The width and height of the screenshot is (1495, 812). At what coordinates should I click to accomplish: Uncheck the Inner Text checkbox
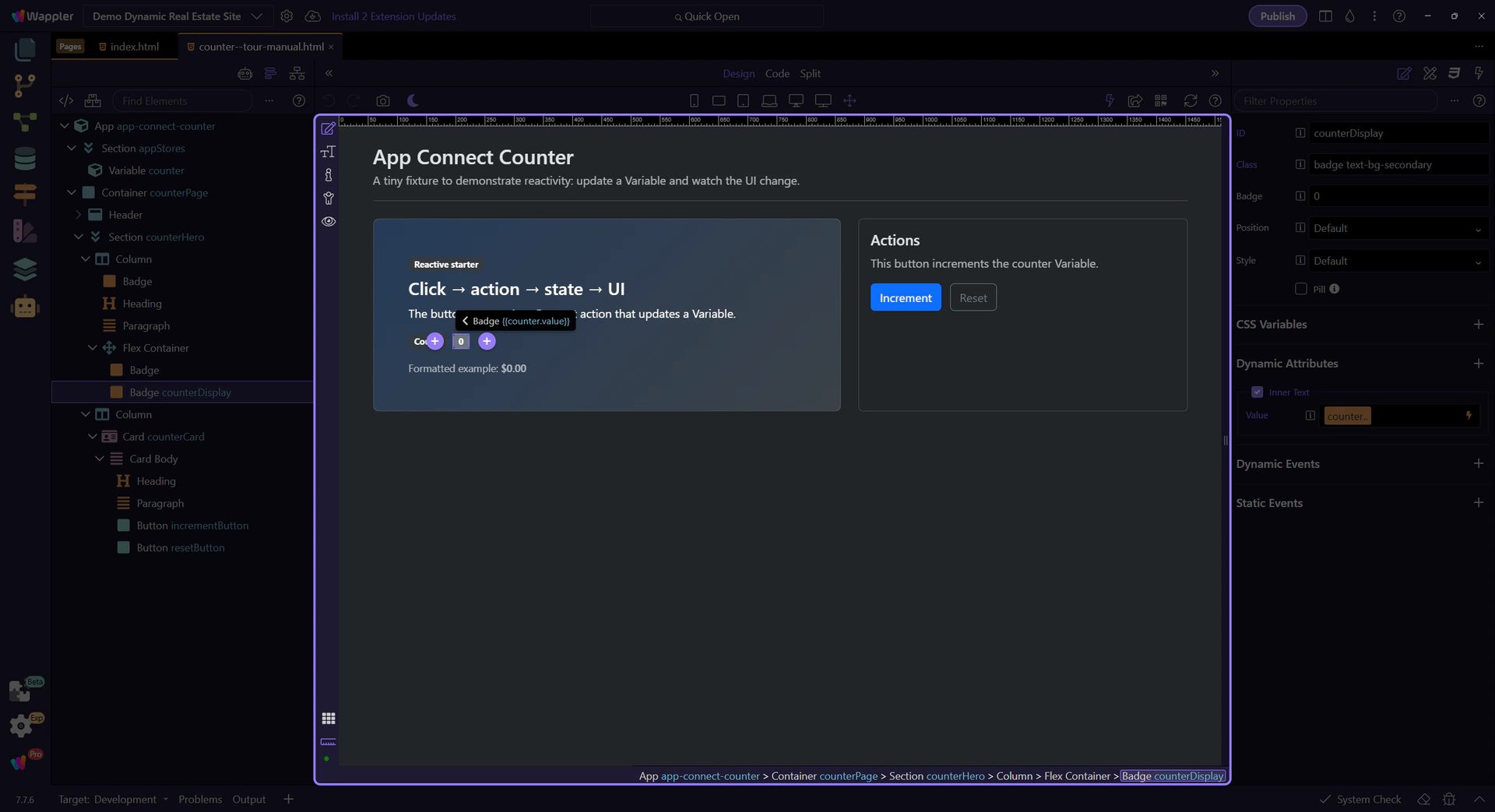(x=1257, y=392)
